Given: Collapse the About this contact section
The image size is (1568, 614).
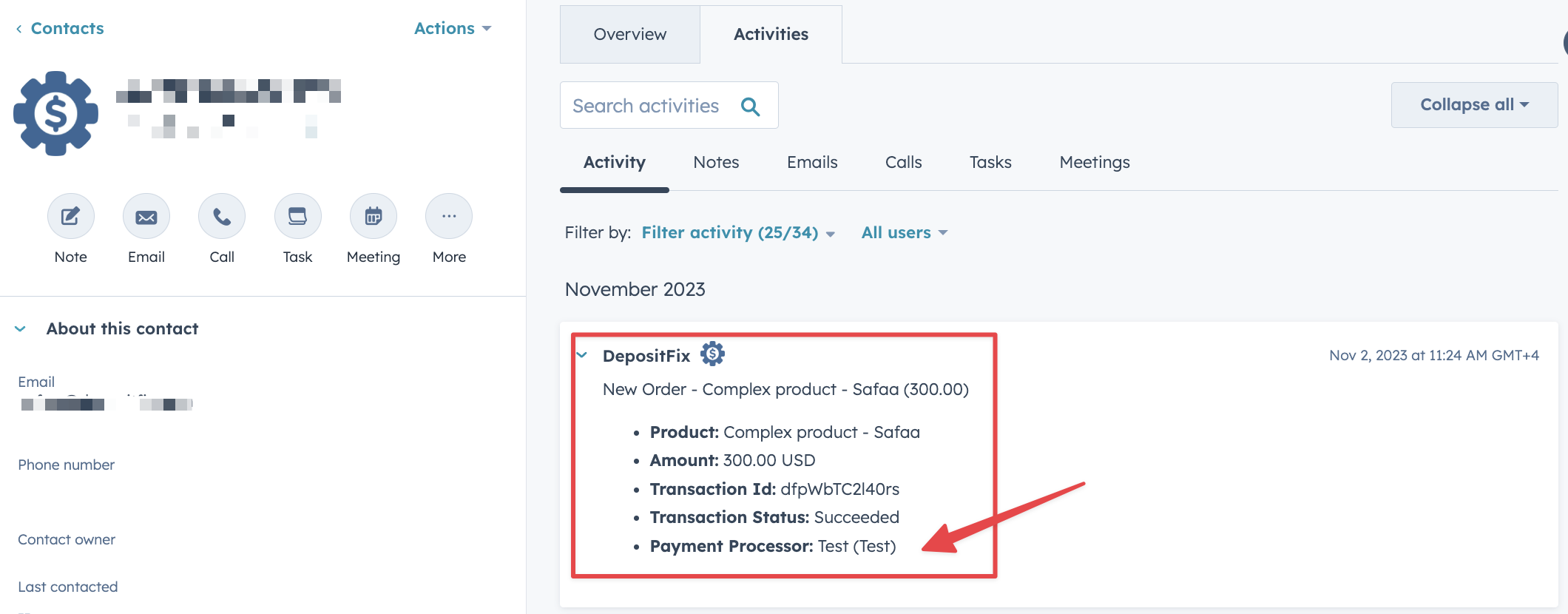Looking at the screenshot, I should pyautogui.click(x=21, y=328).
